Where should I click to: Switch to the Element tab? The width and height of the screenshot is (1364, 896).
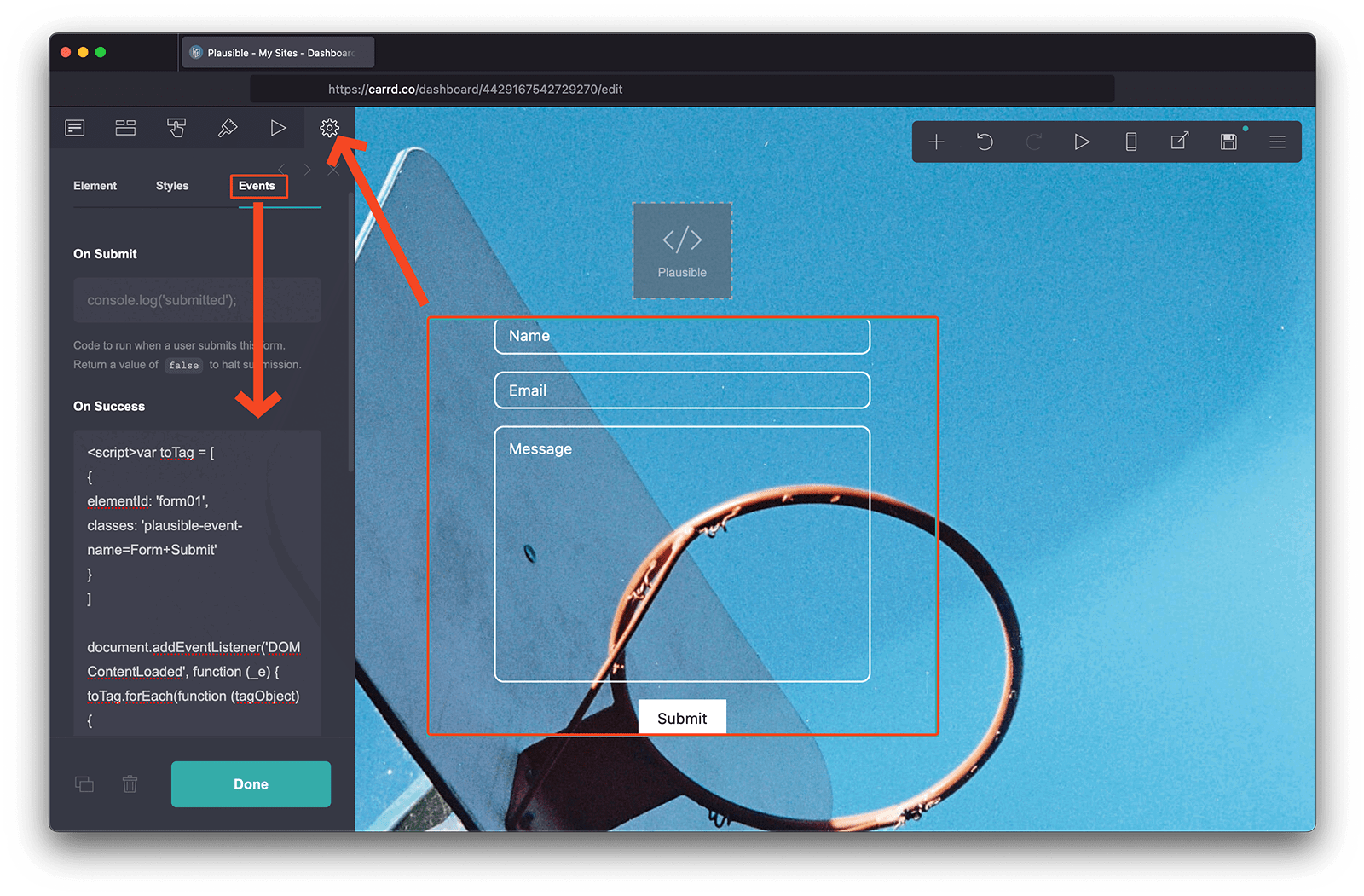pyautogui.click(x=95, y=186)
